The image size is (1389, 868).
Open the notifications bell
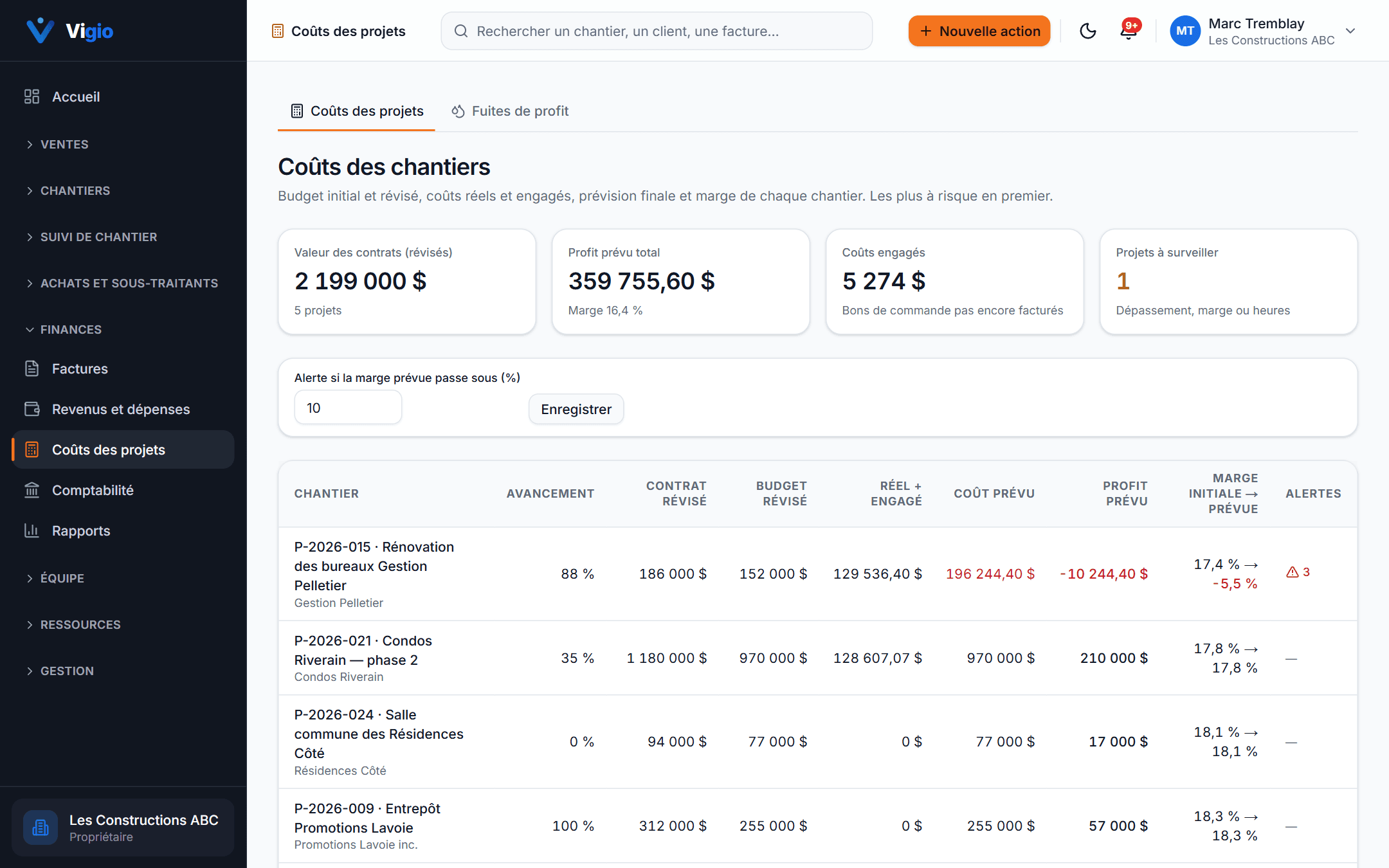pyautogui.click(x=1129, y=31)
